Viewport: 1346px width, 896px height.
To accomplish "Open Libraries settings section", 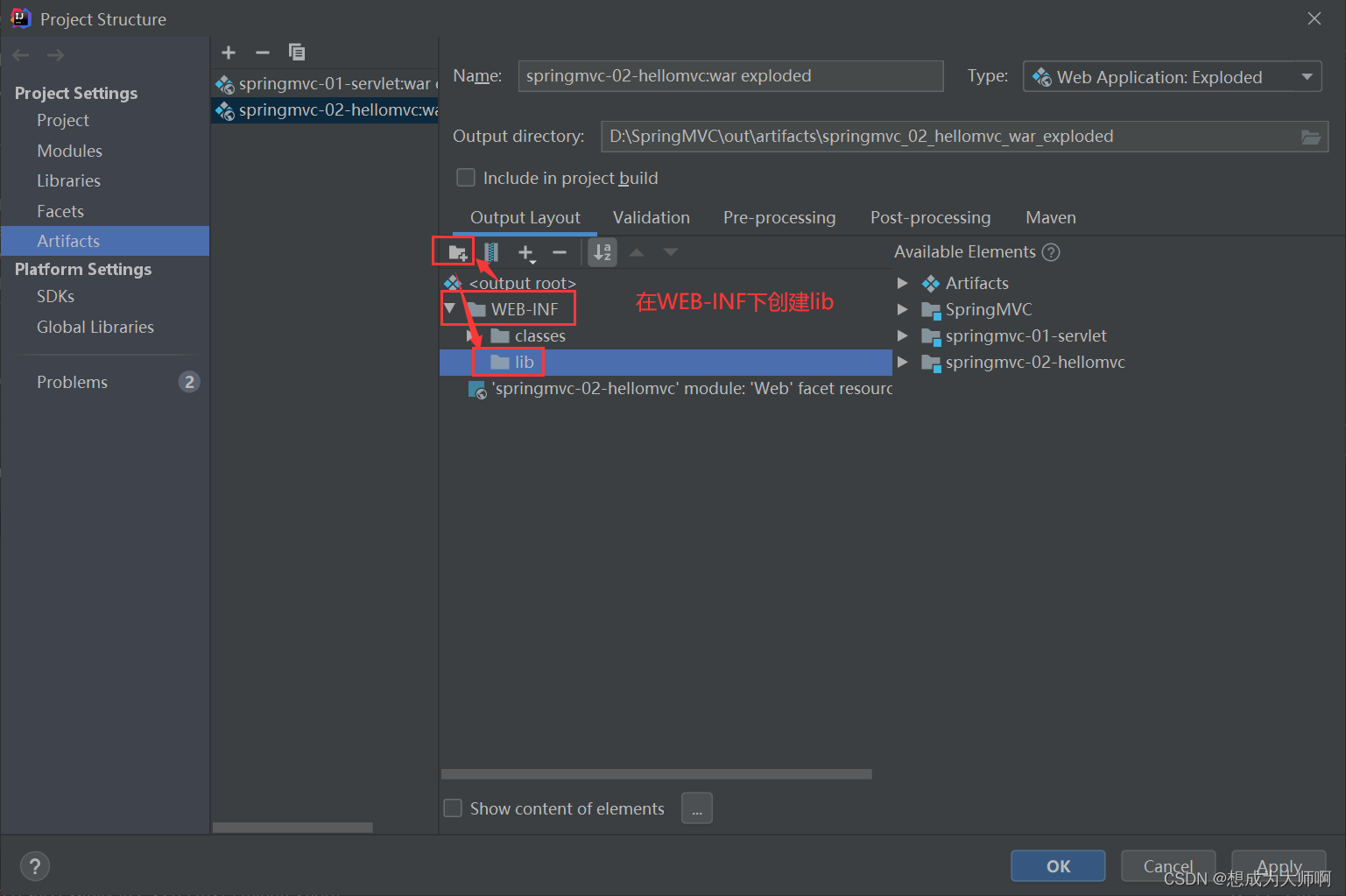I will pyautogui.click(x=68, y=180).
